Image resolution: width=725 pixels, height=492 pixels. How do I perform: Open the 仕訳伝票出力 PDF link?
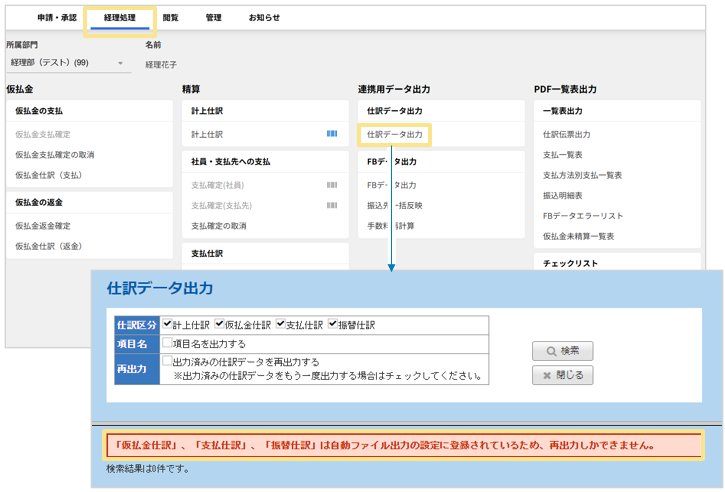[566, 134]
